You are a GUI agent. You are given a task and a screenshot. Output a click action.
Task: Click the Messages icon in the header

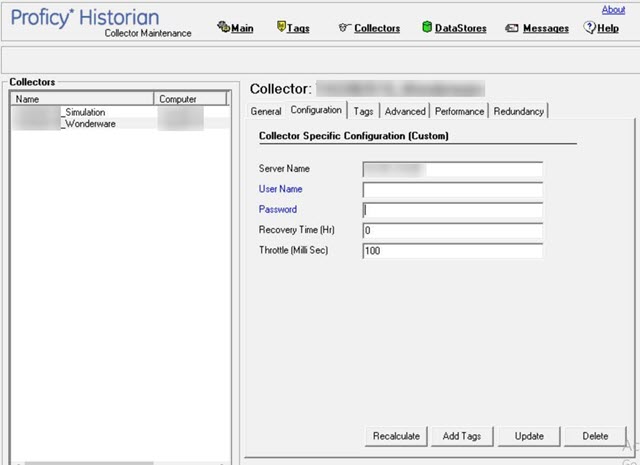click(512, 28)
